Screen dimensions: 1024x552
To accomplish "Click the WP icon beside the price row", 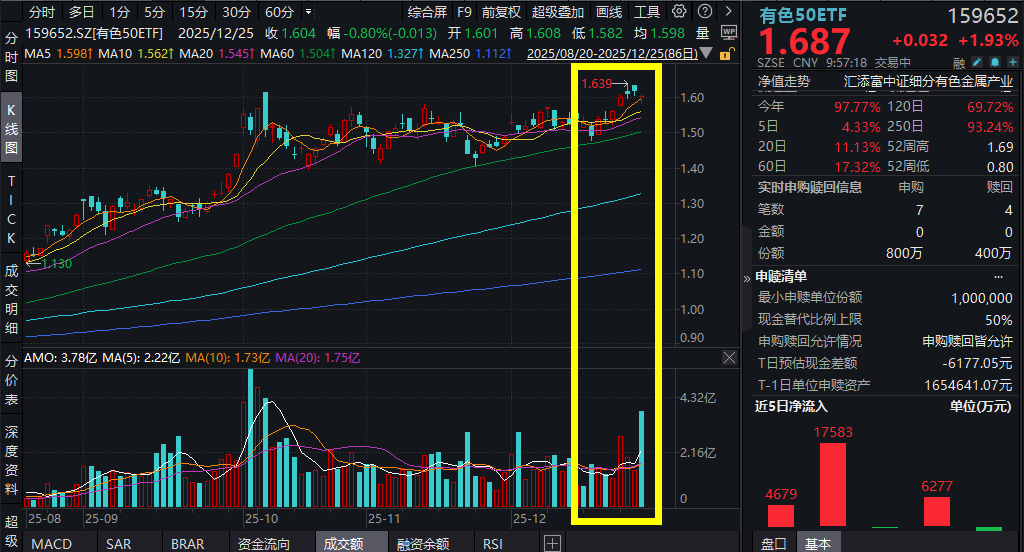I will pyautogui.click(x=728, y=33).
